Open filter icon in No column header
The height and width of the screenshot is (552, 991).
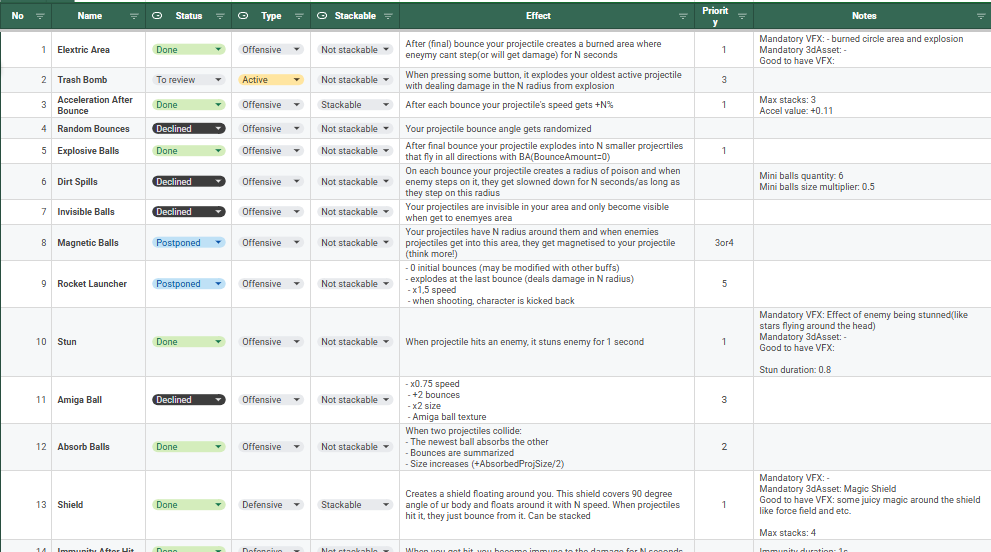point(40,16)
